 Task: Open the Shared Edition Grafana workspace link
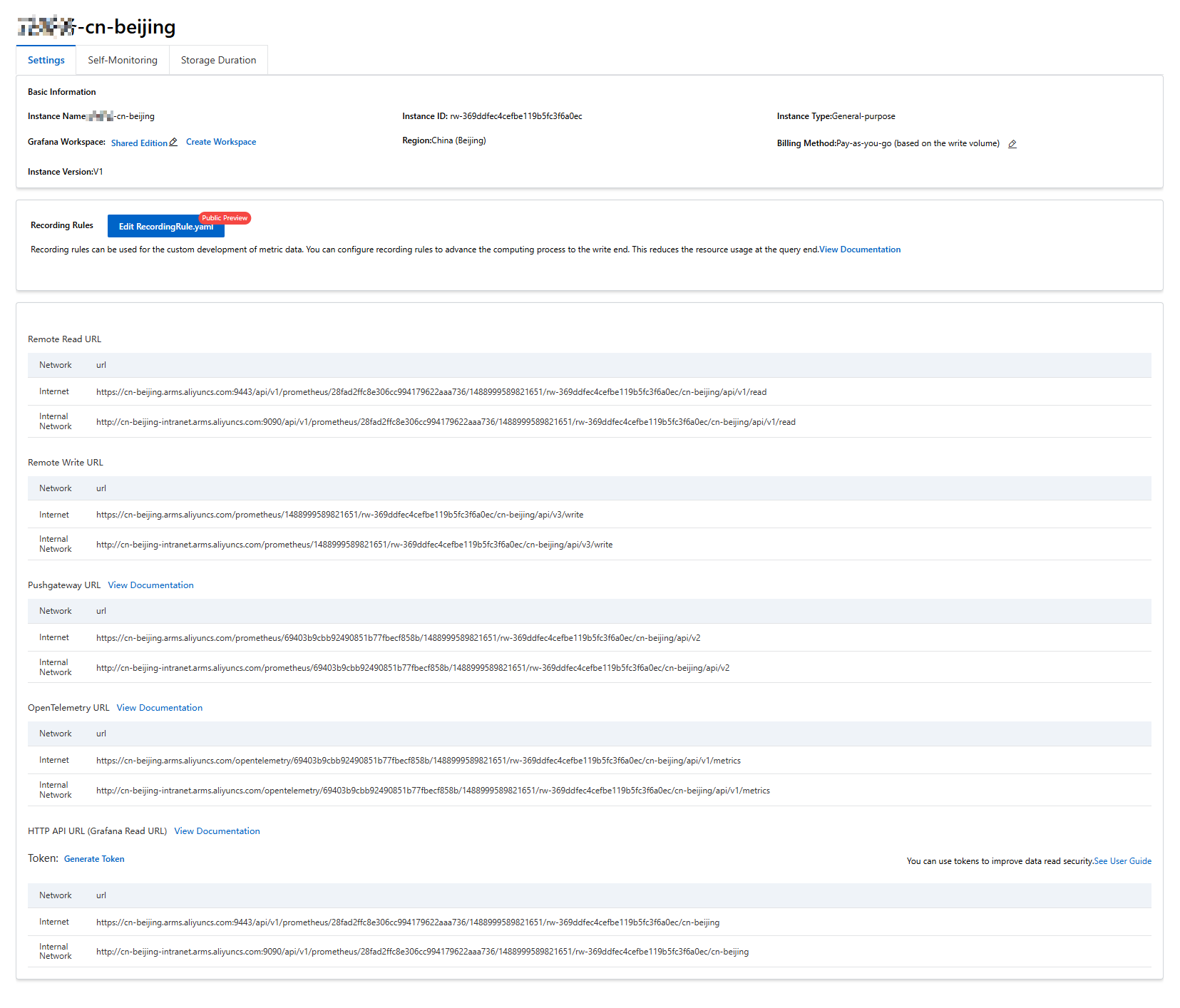[139, 143]
